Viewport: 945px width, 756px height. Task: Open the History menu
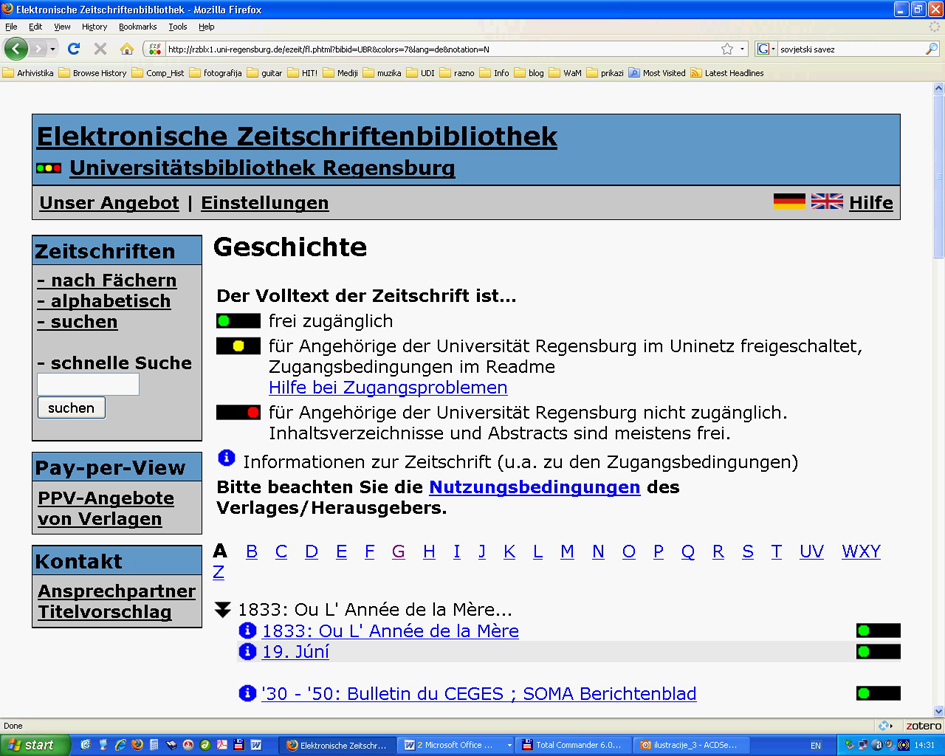[x=94, y=27]
